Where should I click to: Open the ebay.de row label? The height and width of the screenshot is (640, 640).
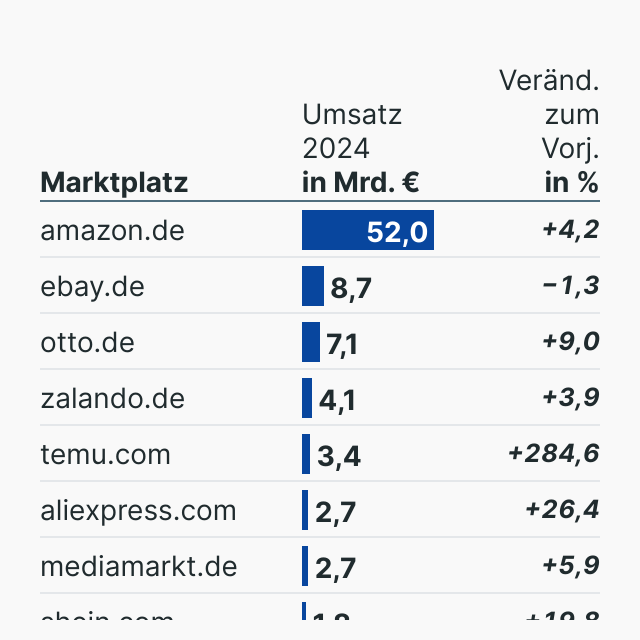[x=92, y=287]
